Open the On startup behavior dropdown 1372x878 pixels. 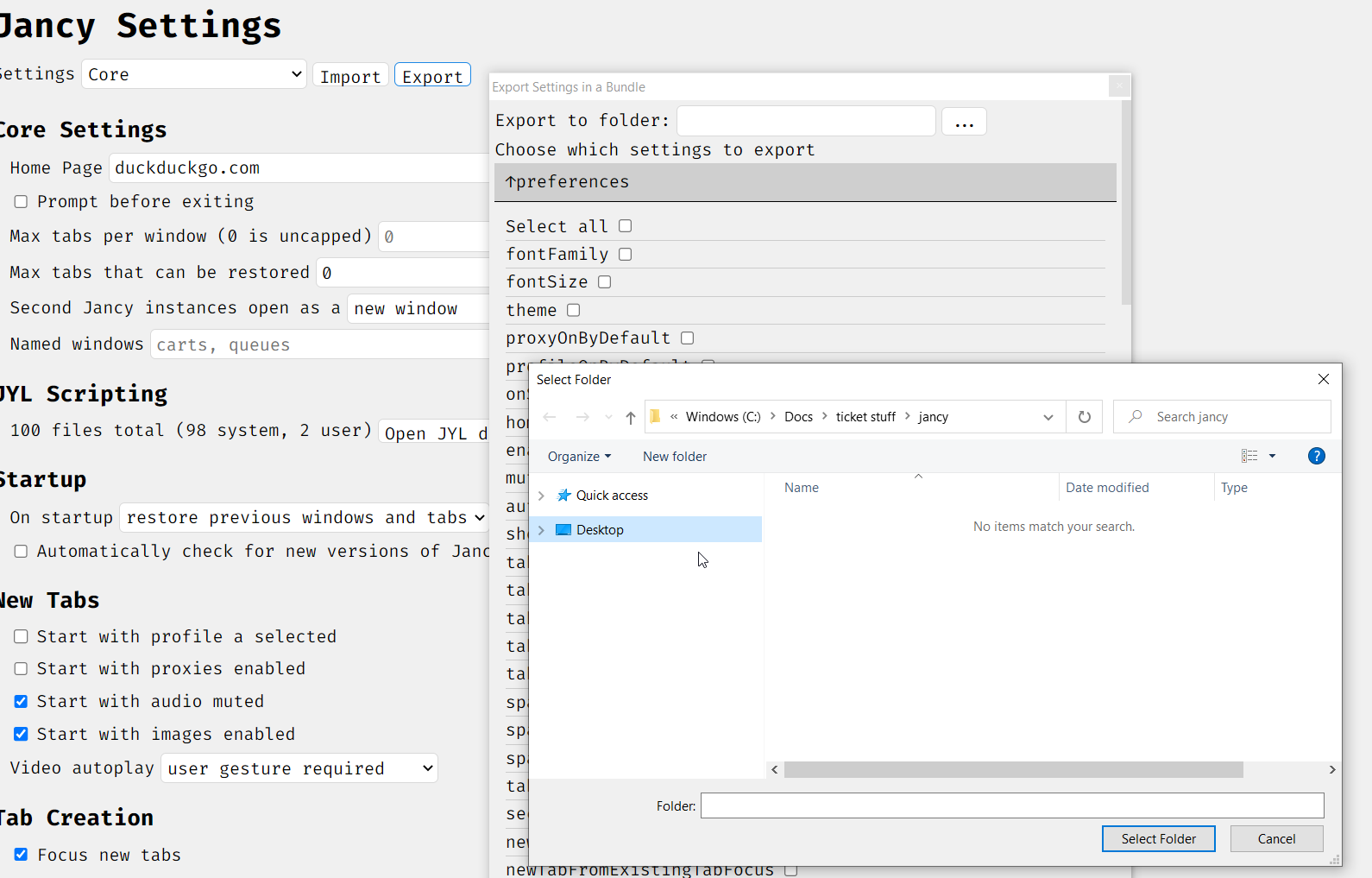tap(304, 517)
